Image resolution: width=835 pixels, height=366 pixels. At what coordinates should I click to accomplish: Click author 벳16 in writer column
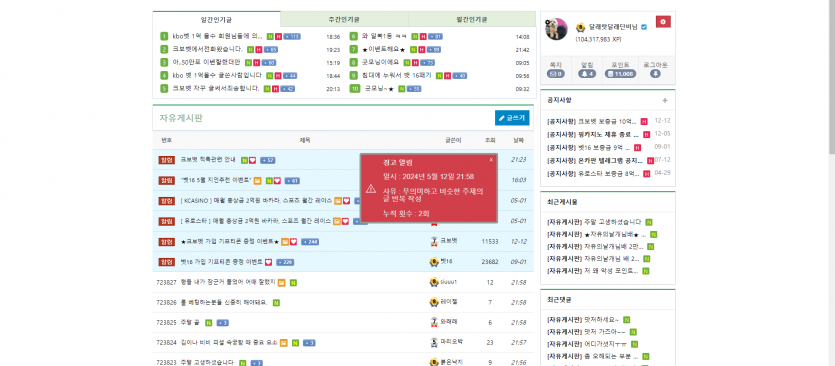(x=446, y=262)
